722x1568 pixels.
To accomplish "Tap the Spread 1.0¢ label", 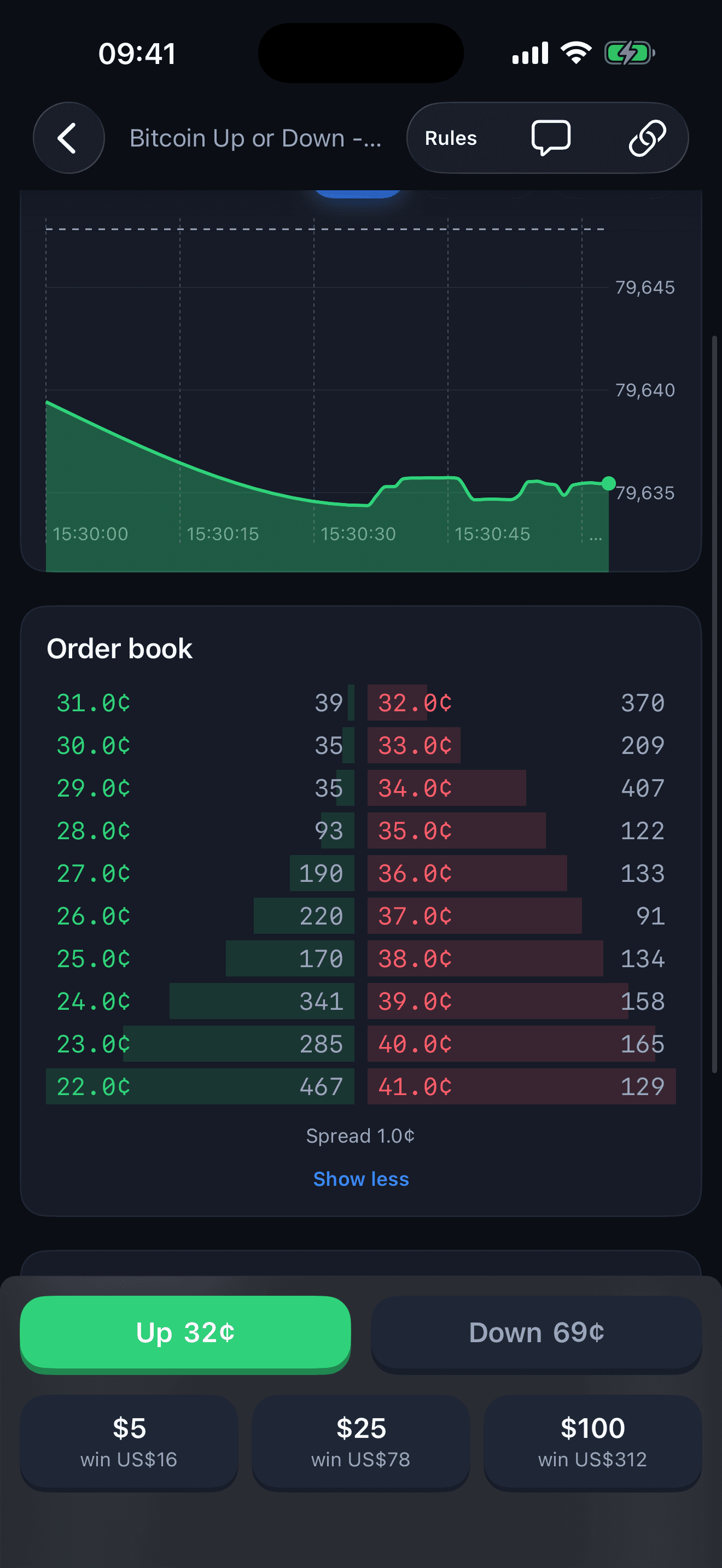I will [360, 1136].
